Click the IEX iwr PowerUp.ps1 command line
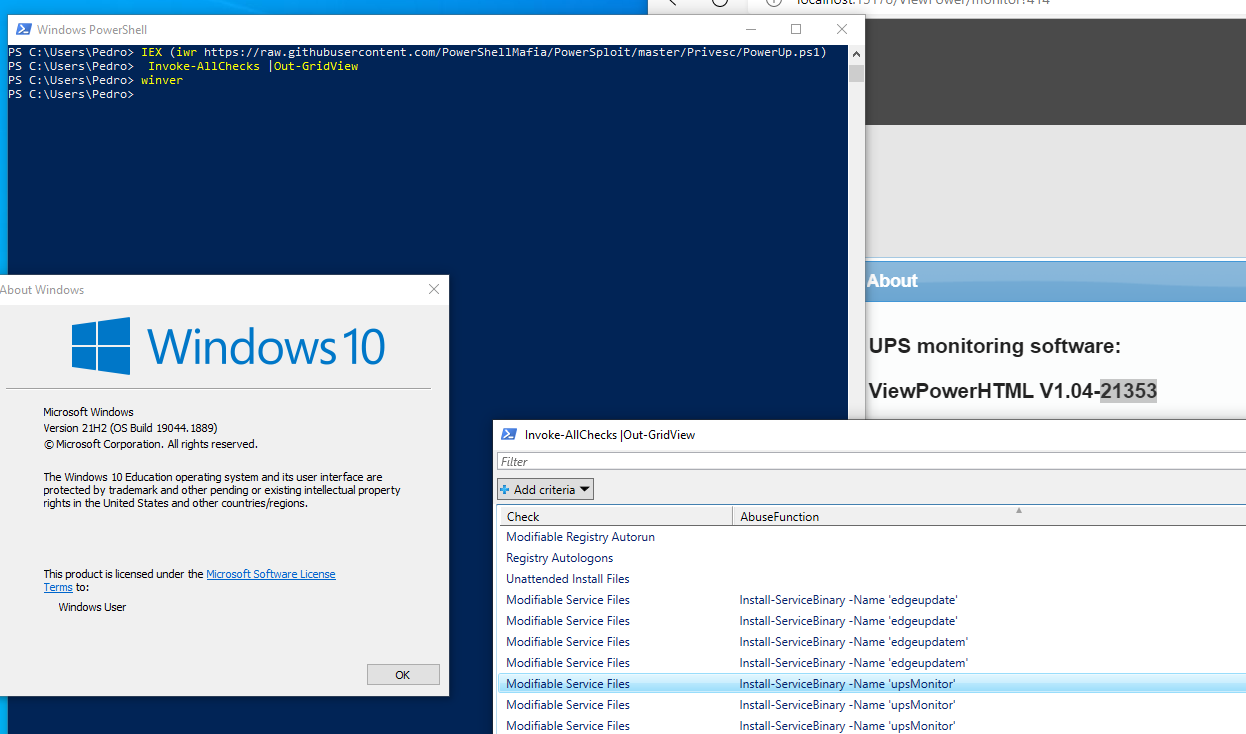 pyautogui.click(x=484, y=52)
